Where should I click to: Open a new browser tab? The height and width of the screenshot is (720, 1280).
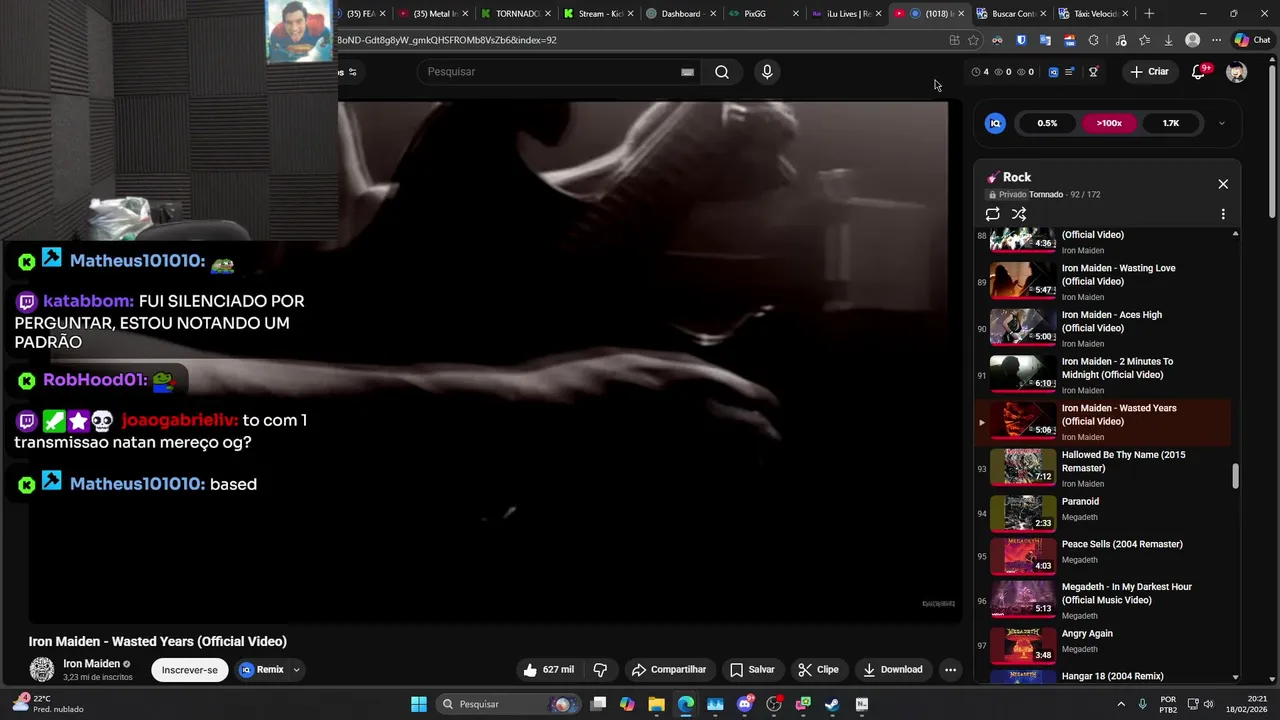point(1149,14)
